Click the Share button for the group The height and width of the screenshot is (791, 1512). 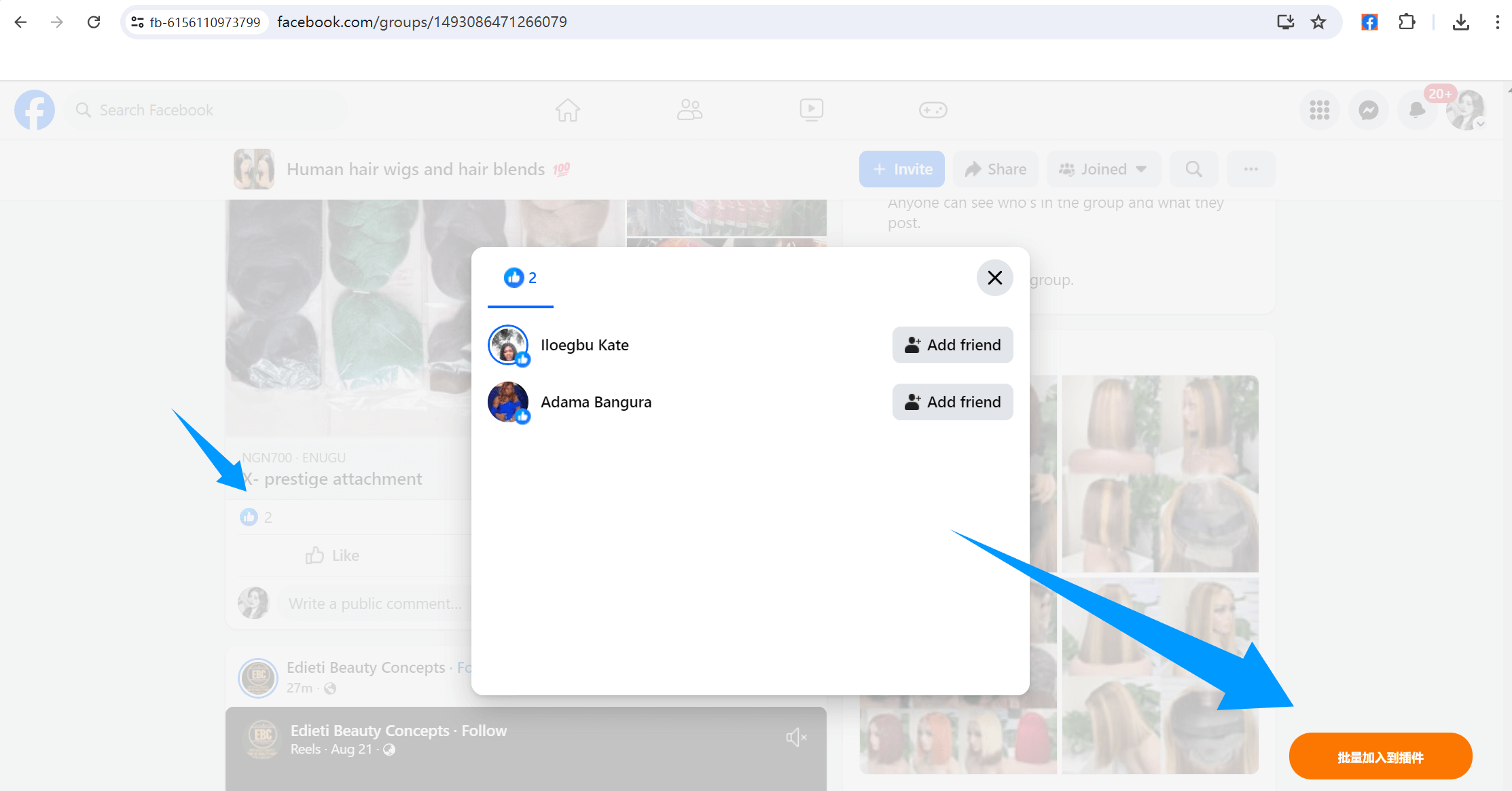[996, 169]
